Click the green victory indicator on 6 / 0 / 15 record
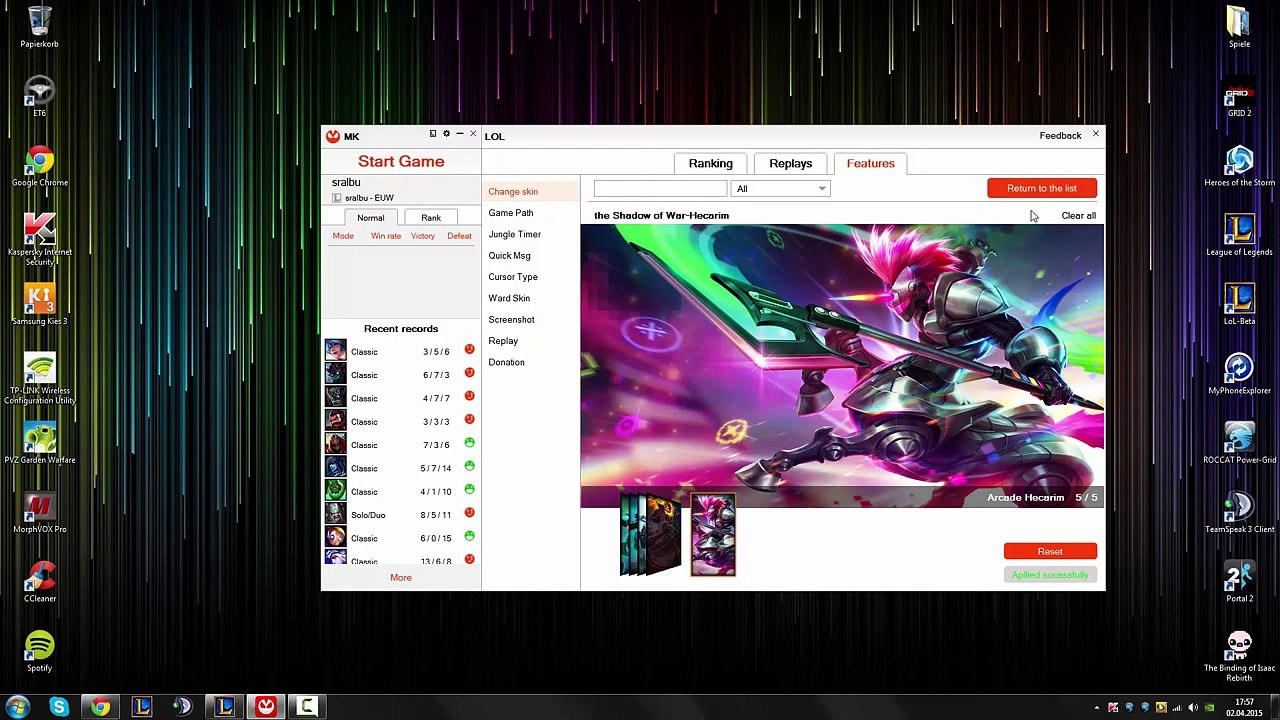The height and width of the screenshot is (720, 1280). 469,536
